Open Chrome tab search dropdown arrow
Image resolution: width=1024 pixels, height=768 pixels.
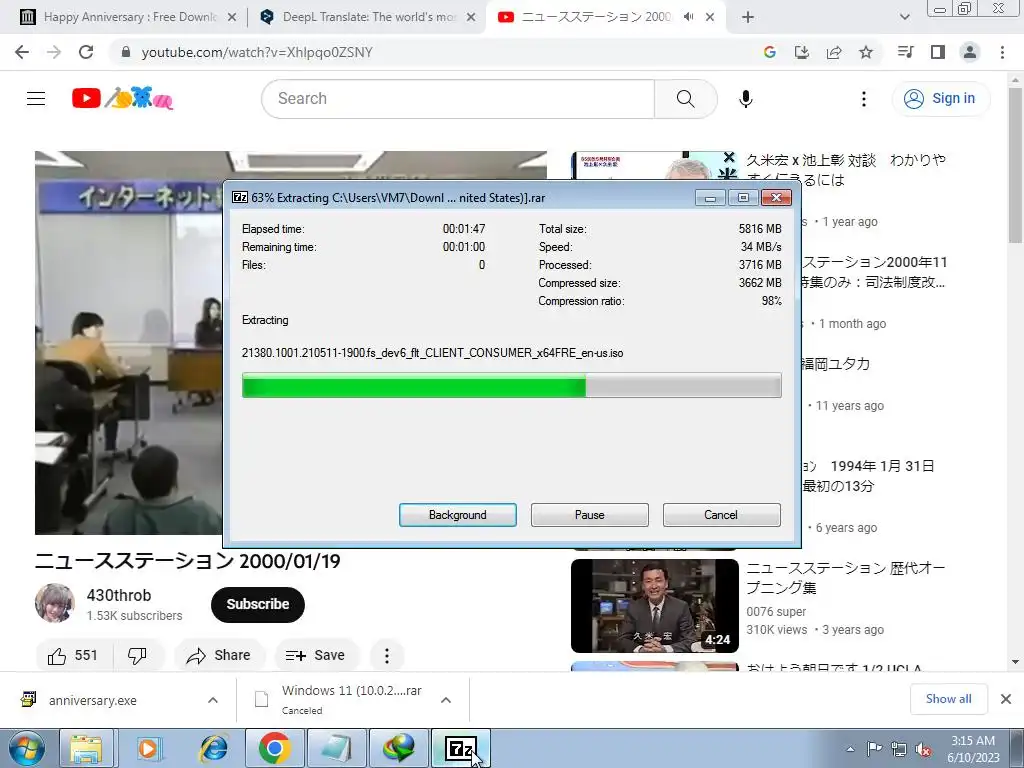point(904,17)
